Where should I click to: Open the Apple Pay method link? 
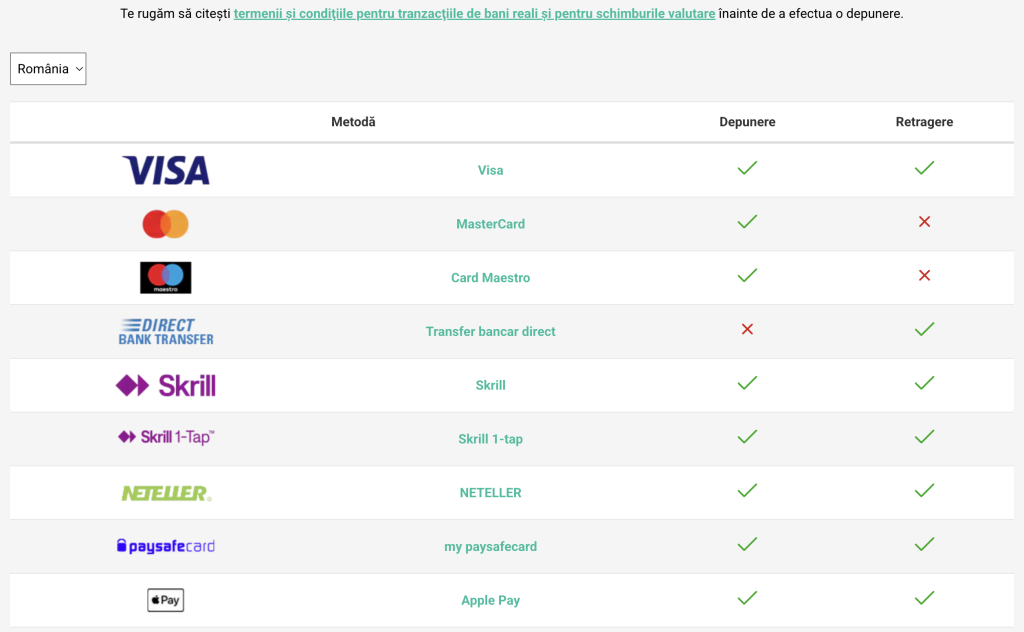(x=490, y=601)
